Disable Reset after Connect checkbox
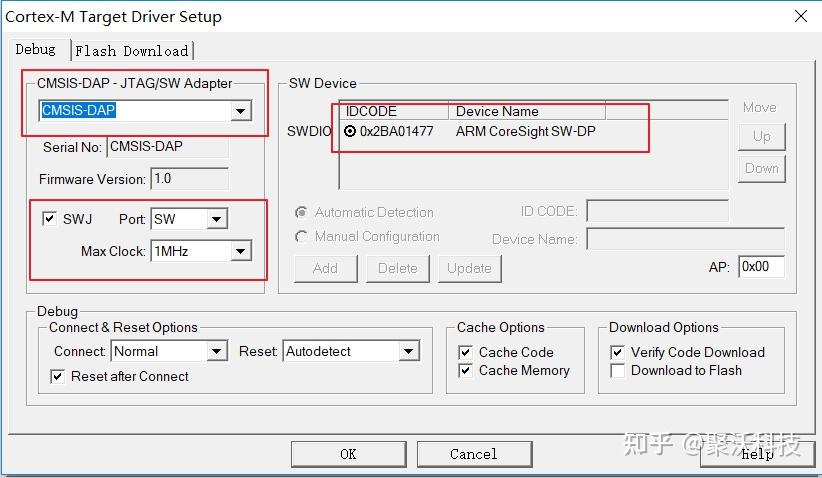822x478 pixels. click(58, 376)
